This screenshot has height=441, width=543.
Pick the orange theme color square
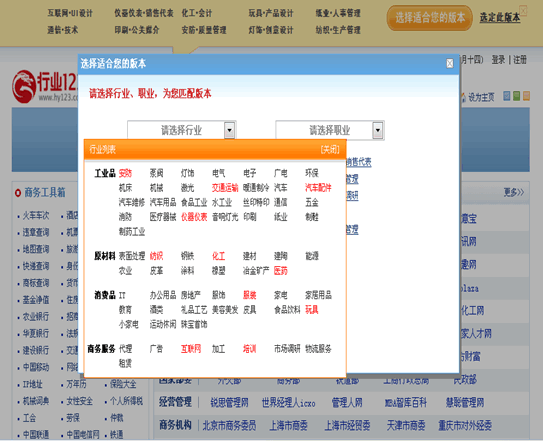pos(526,96)
